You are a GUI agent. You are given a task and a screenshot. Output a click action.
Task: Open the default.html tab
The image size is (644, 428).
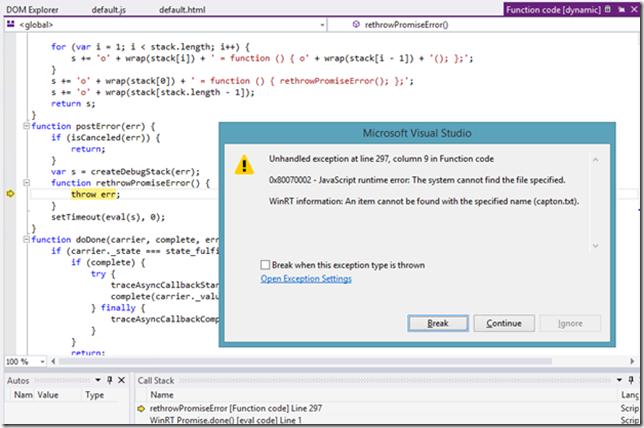[x=182, y=9]
